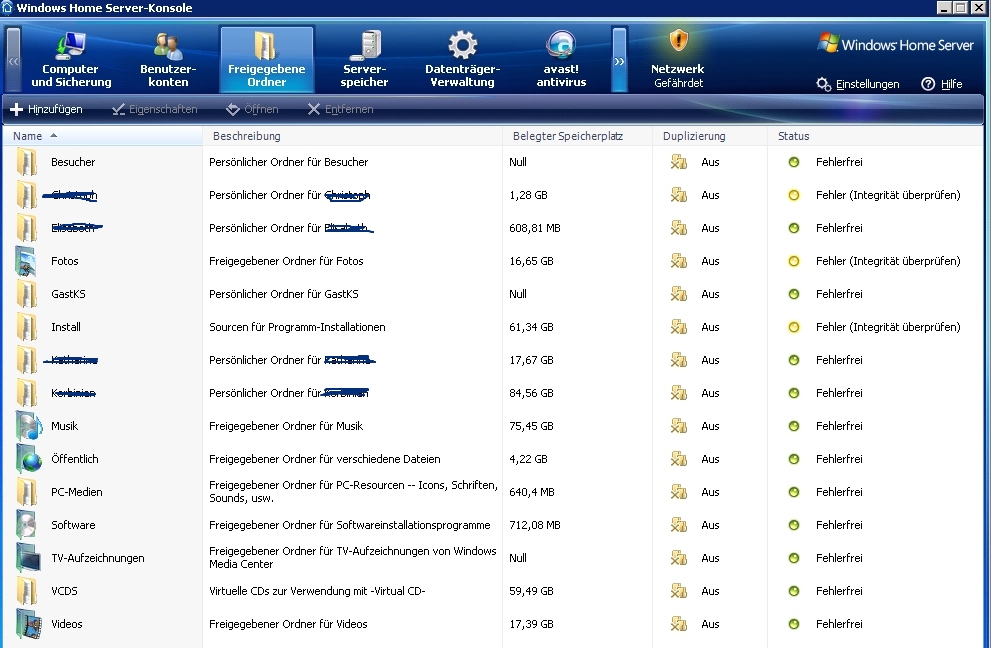The height and width of the screenshot is (648, 991).
Task: Click duplication icon in Software row
Action: 679,525
